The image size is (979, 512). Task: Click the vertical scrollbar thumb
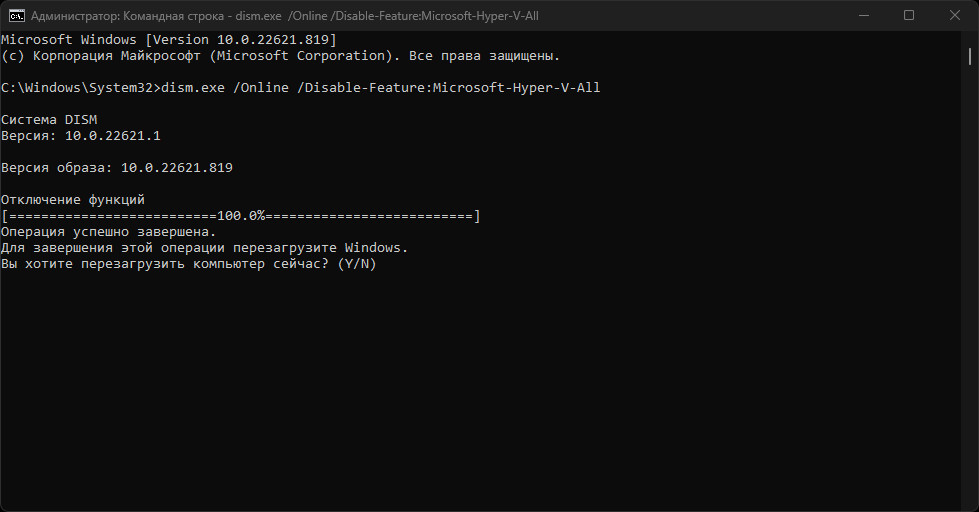(970, 57)
